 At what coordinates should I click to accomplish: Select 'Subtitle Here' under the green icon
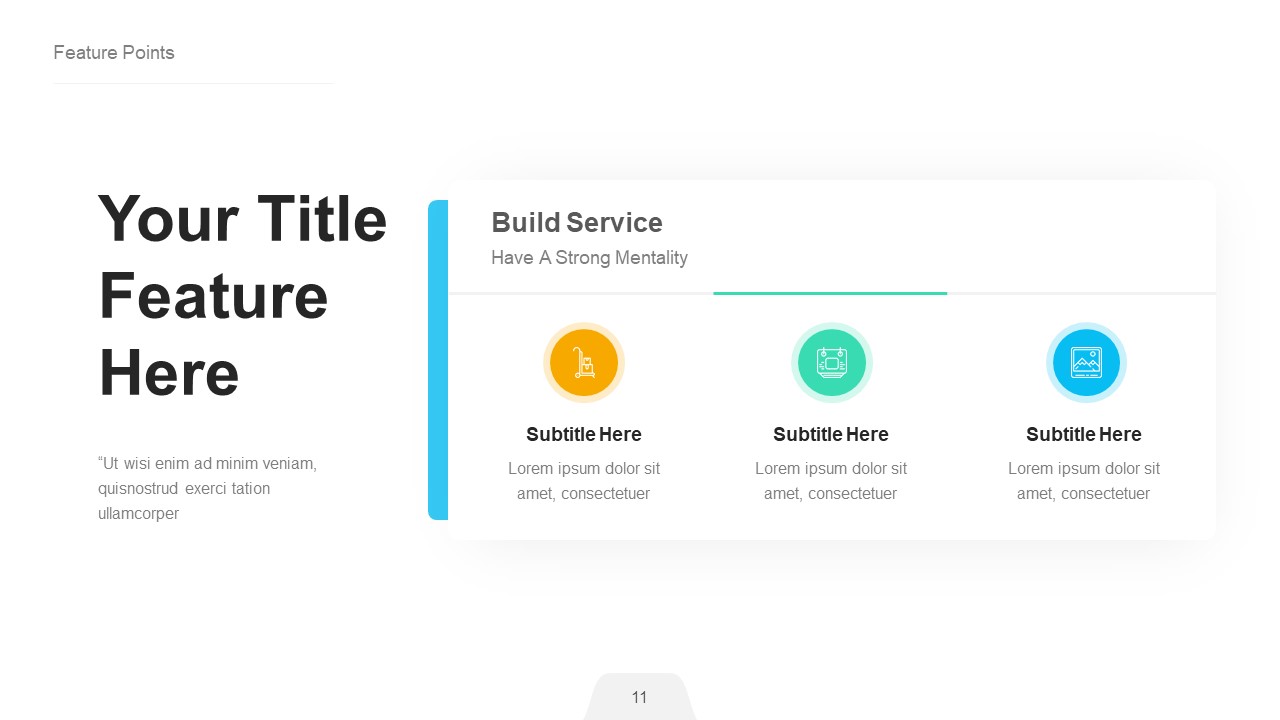pyautogui.click(x=831, y=434)
